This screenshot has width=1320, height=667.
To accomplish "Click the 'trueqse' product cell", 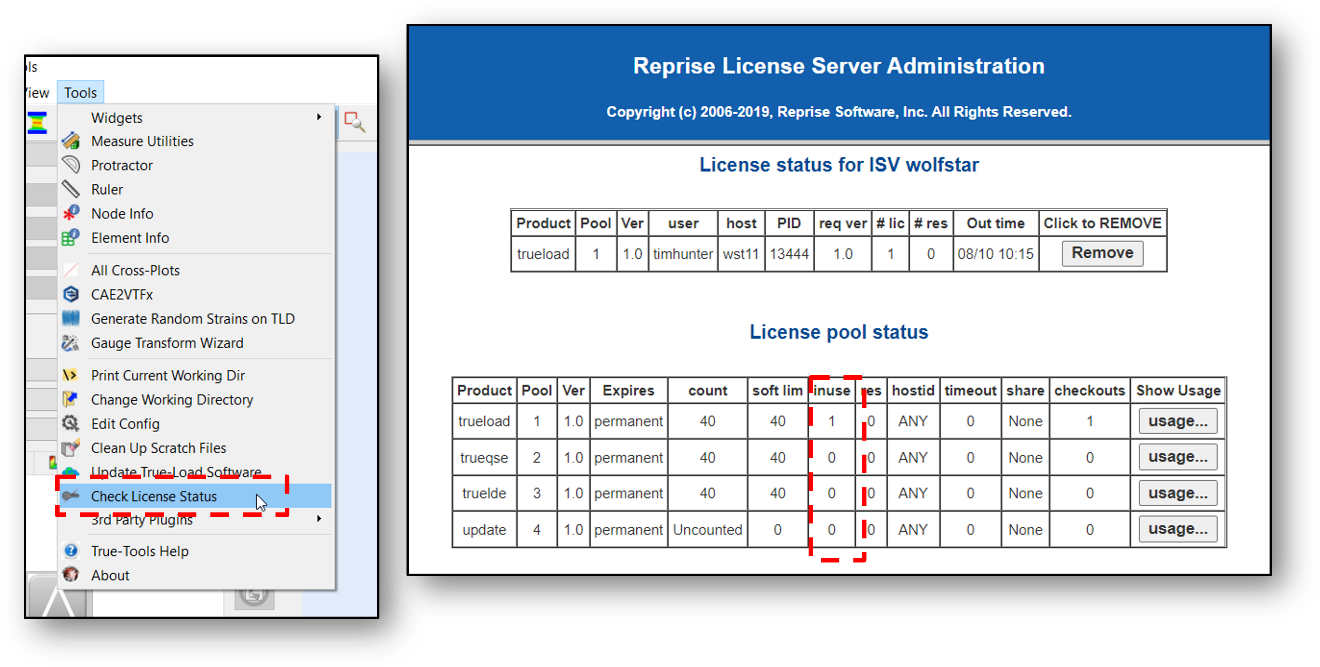I will (x=484, y=458).
